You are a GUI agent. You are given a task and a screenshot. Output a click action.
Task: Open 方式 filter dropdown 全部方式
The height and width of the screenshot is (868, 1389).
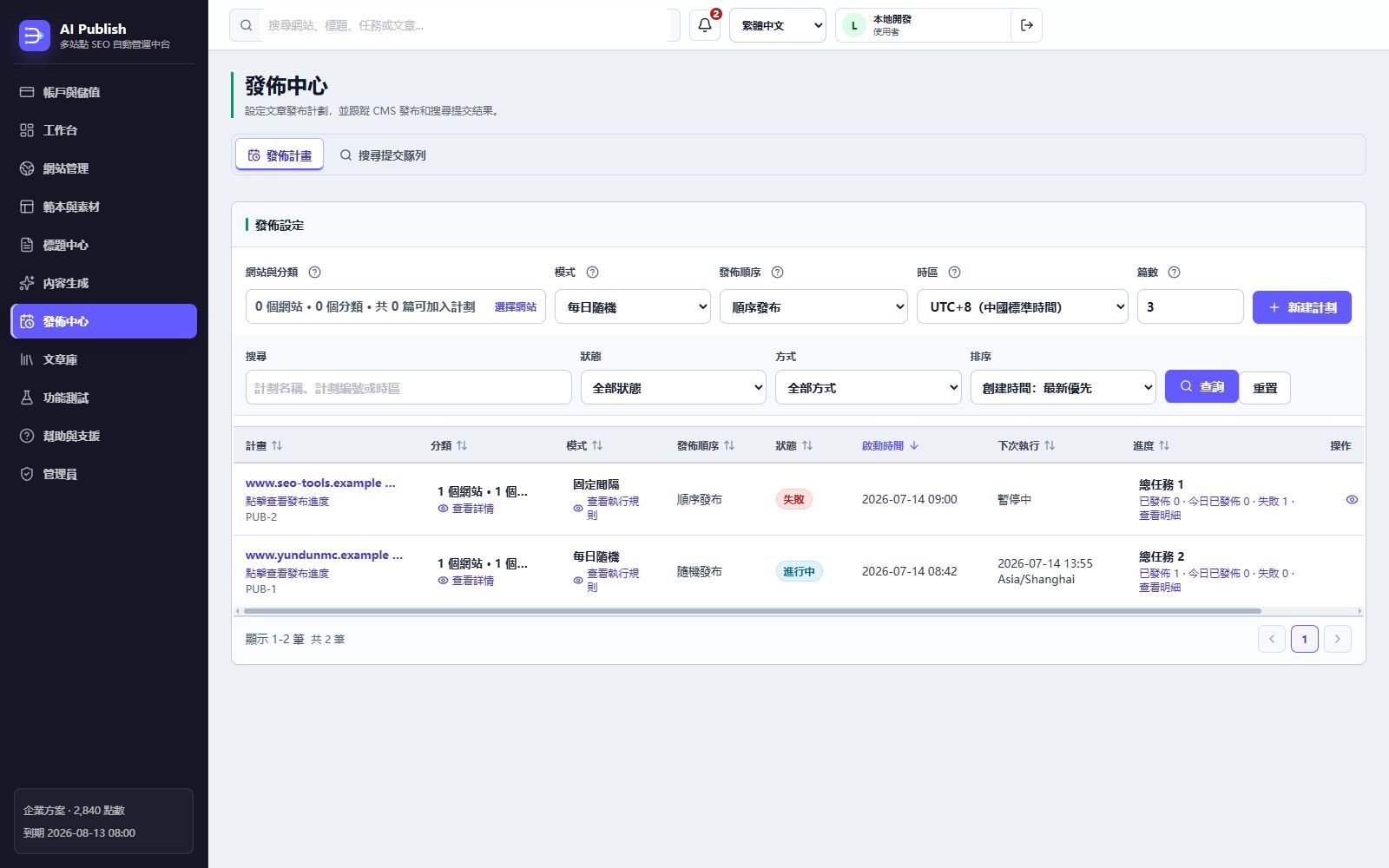coord(868,388)
